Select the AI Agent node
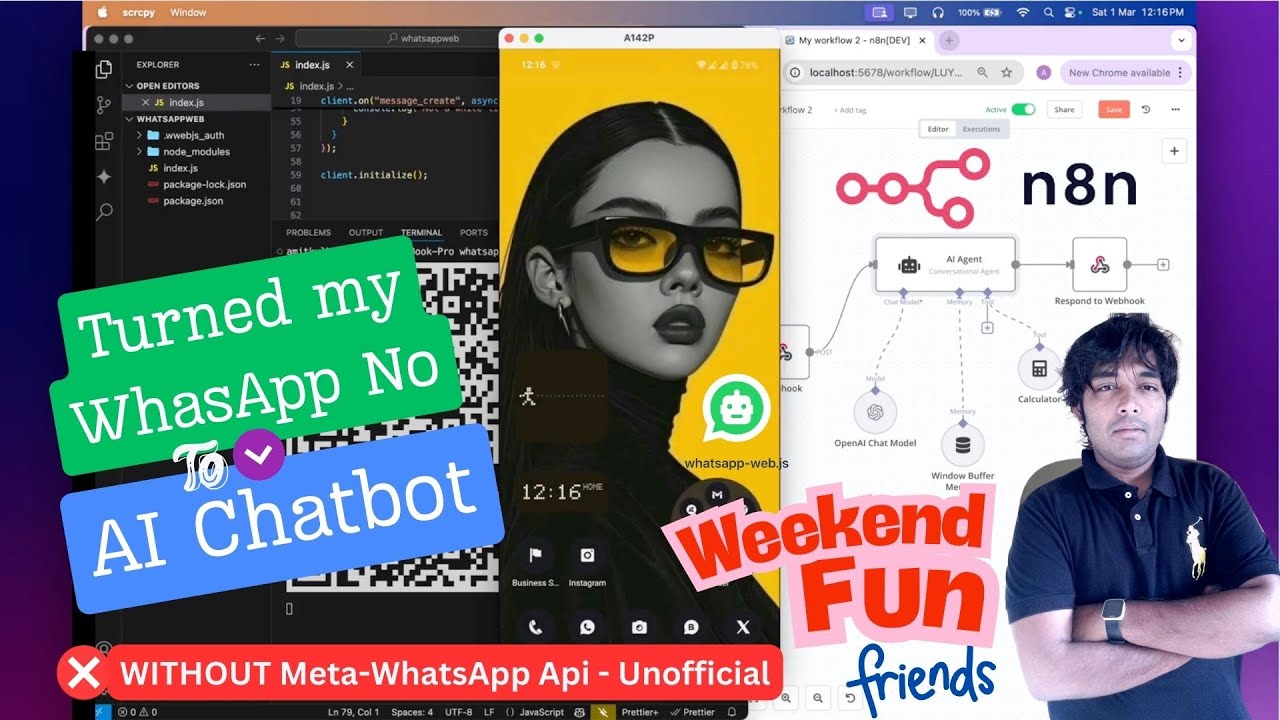 pos(945,264)
